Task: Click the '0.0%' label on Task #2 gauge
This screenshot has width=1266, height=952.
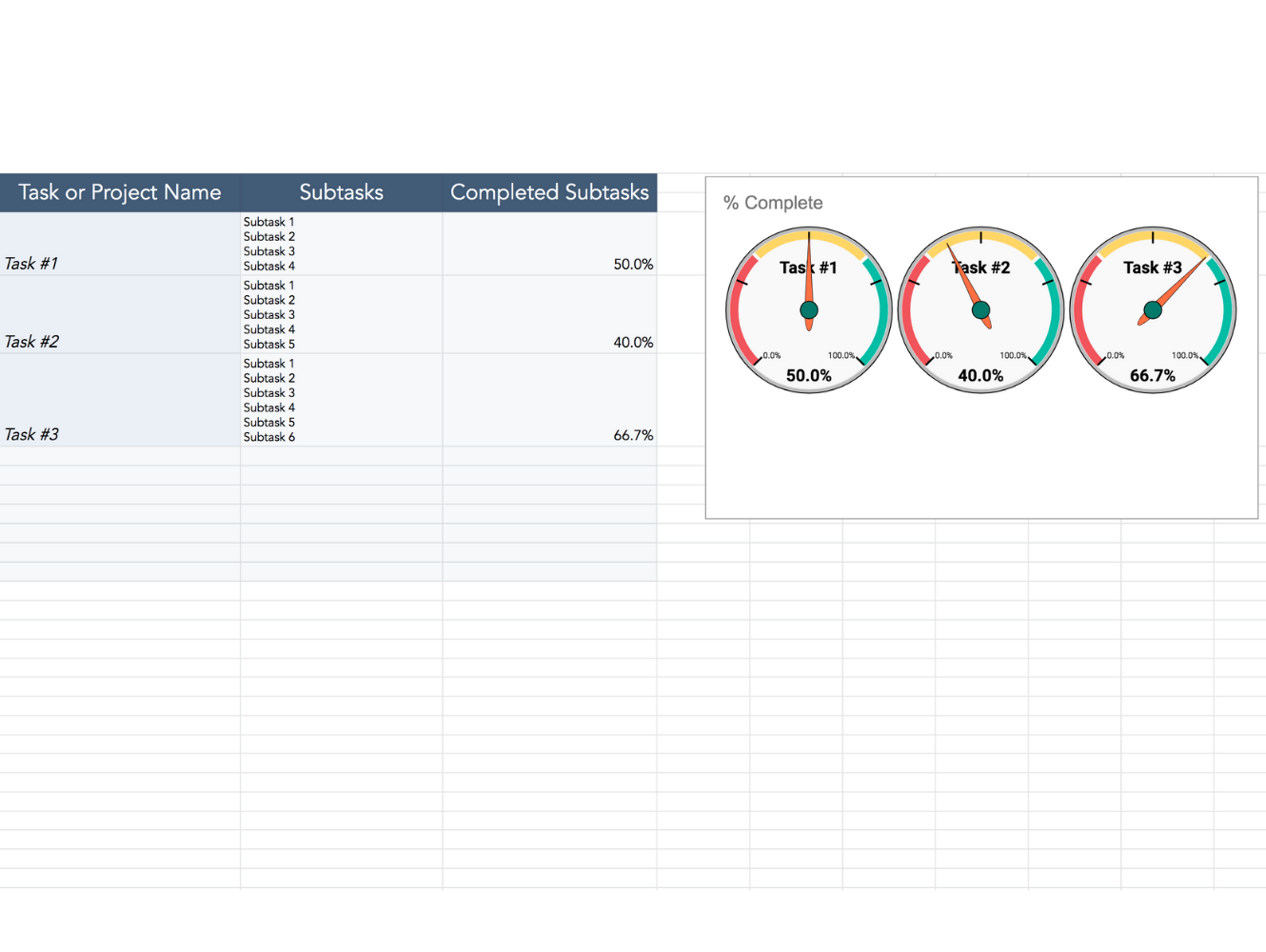Action: 943,355
